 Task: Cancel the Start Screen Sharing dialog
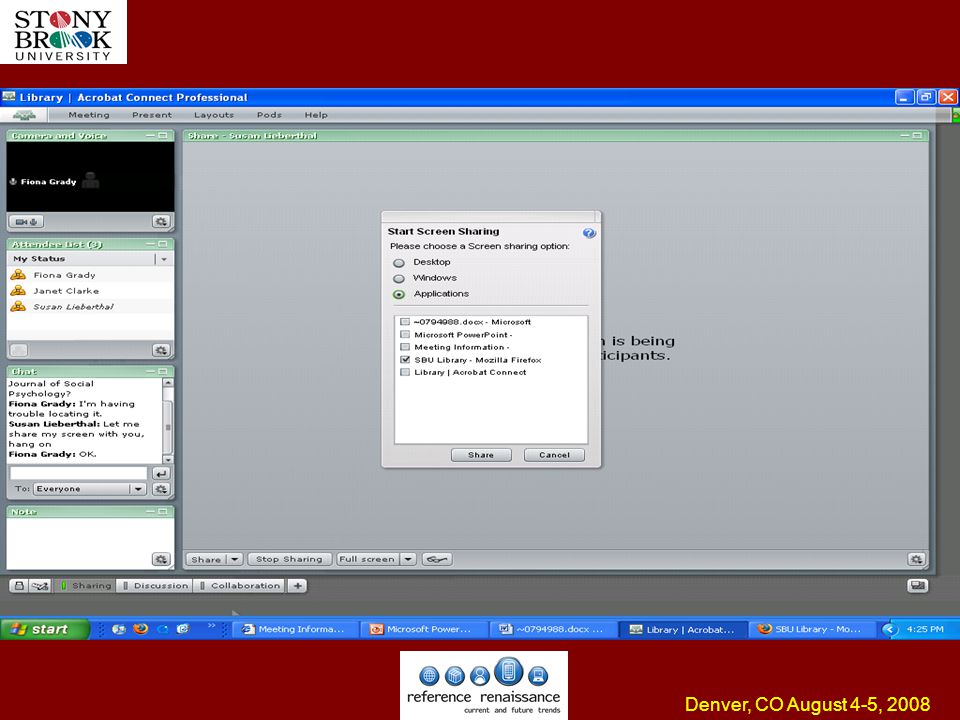554,455
